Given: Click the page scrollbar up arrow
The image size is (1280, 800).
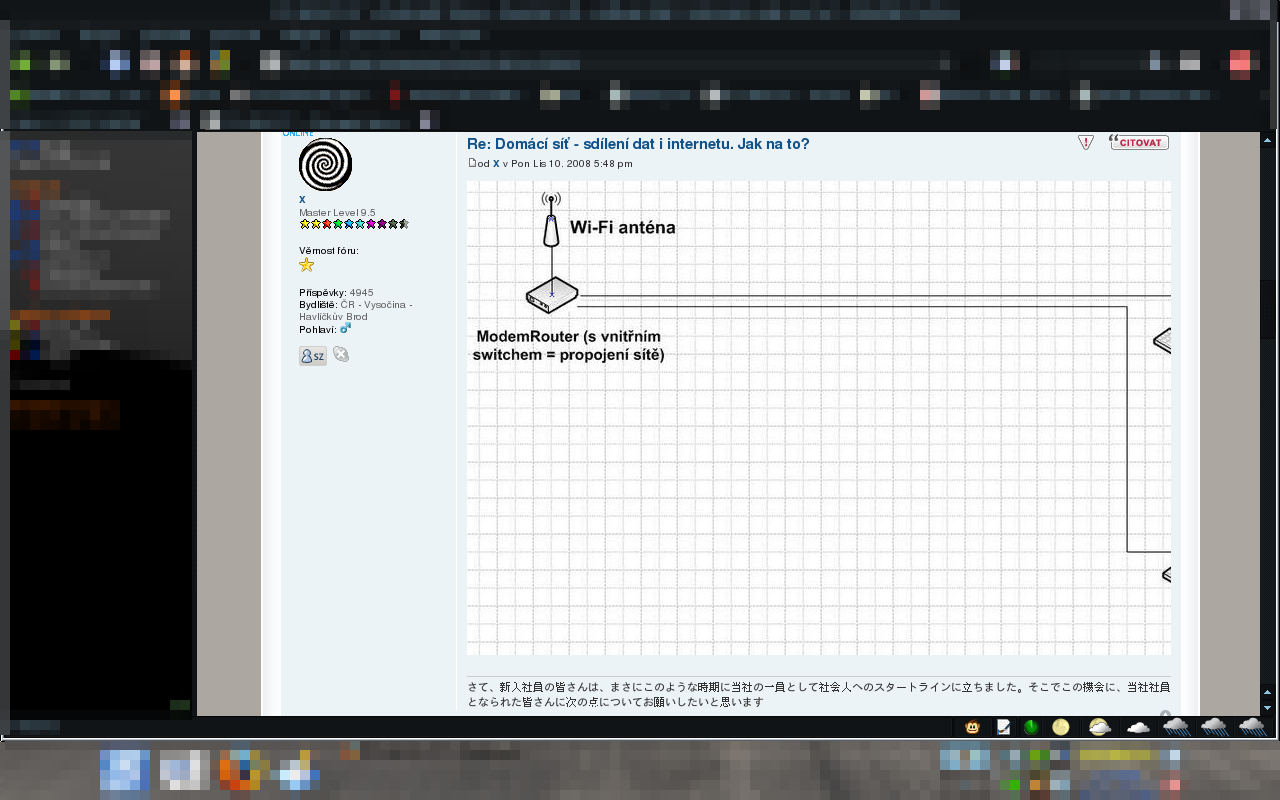Looking at the screenshot, I should (1267, 138).
